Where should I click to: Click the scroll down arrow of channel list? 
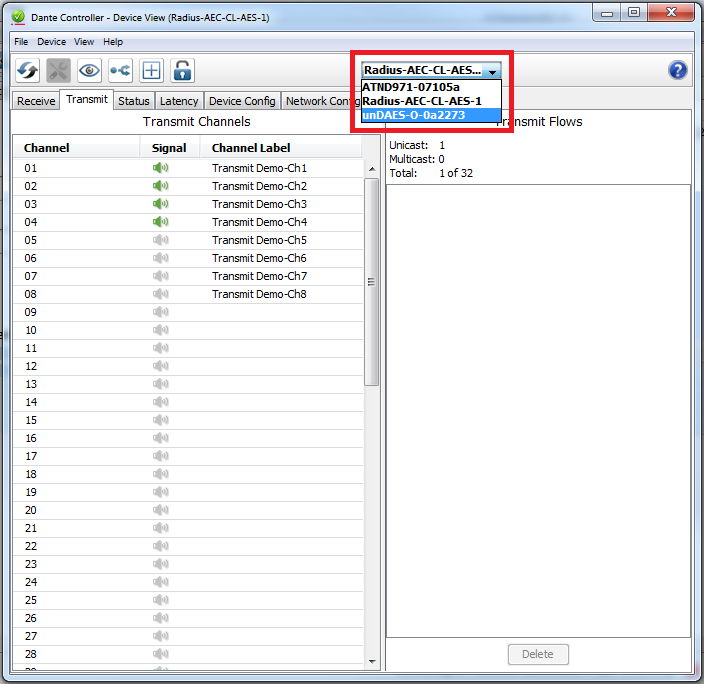pos(372,661)
